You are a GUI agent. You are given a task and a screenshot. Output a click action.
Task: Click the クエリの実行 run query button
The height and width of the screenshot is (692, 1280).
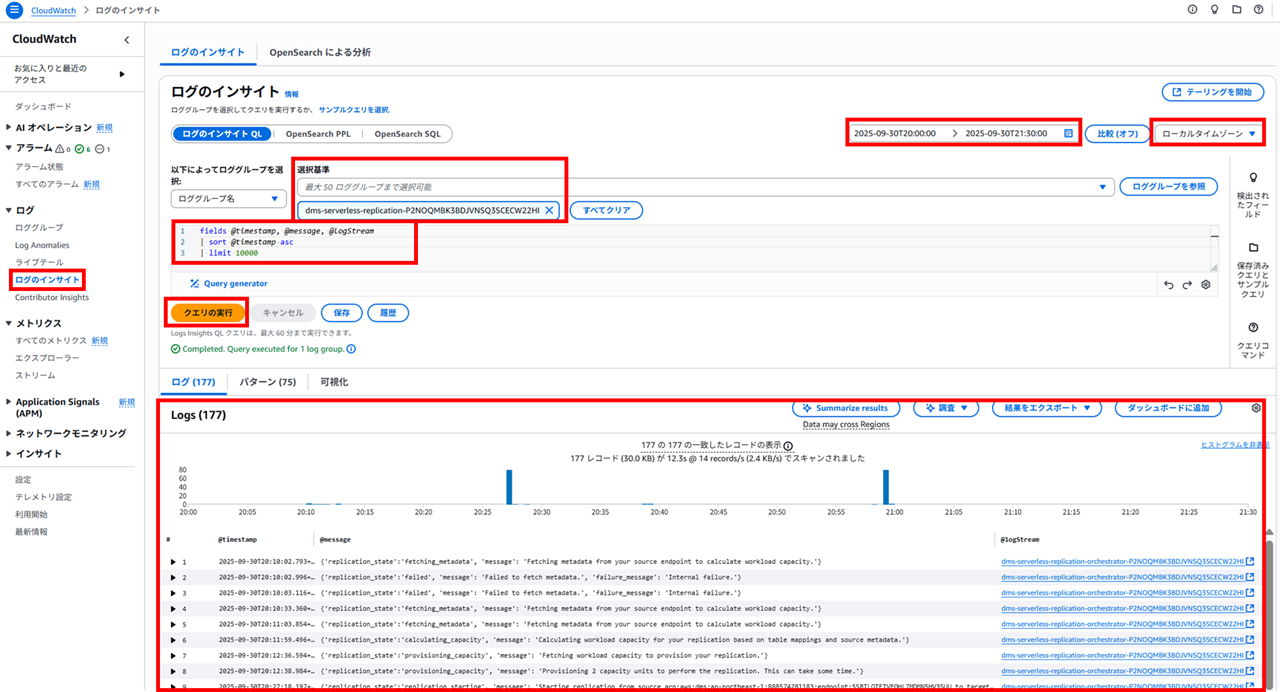click(x=207, y=313)
